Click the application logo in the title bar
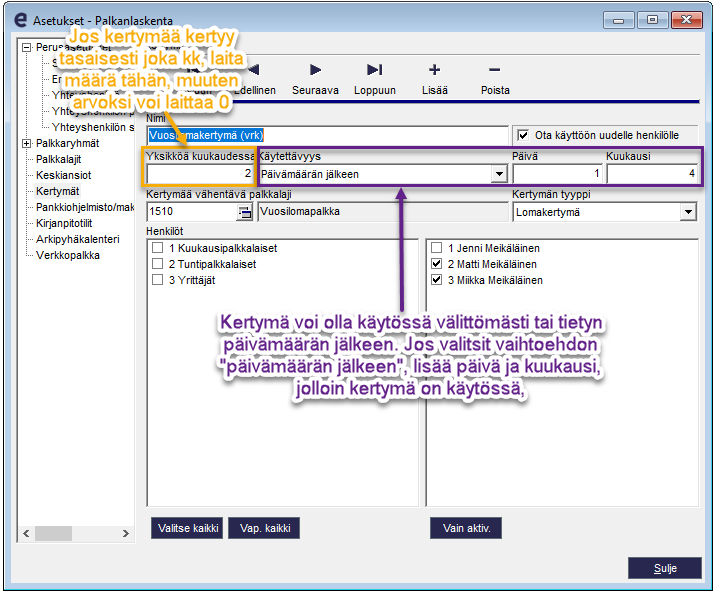This screenshot has height=594, width=714. tap(21, 20)
